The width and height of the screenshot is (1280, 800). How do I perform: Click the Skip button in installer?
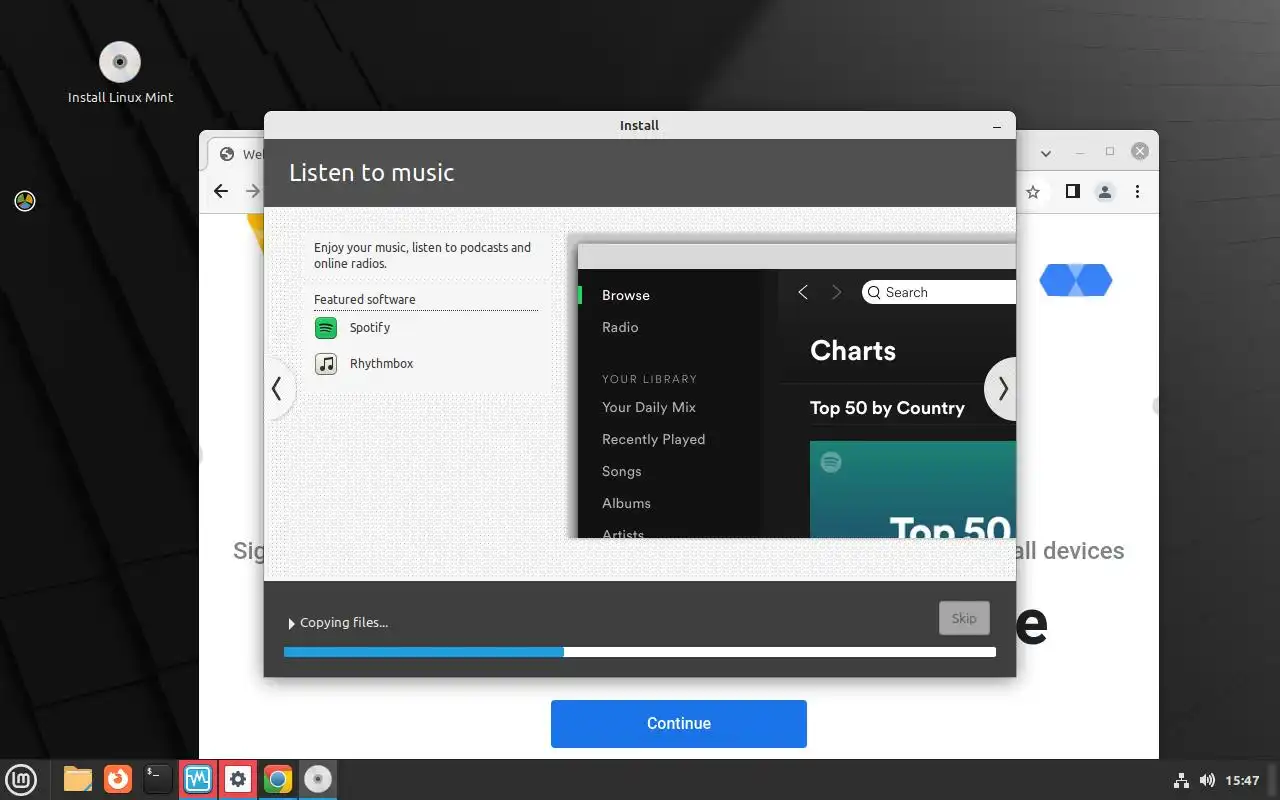click(x=964, y=618)
